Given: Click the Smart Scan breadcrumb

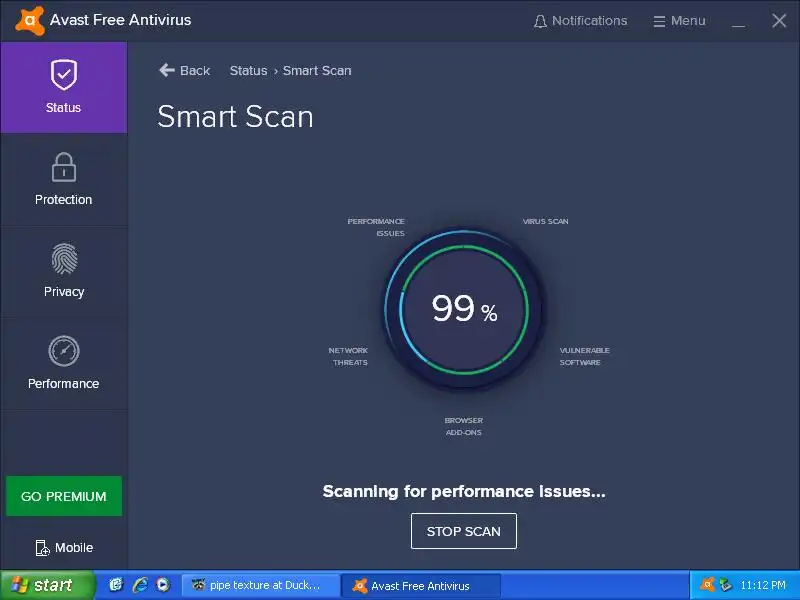Looking at the screenshot, I should click(x=317, y=70).
